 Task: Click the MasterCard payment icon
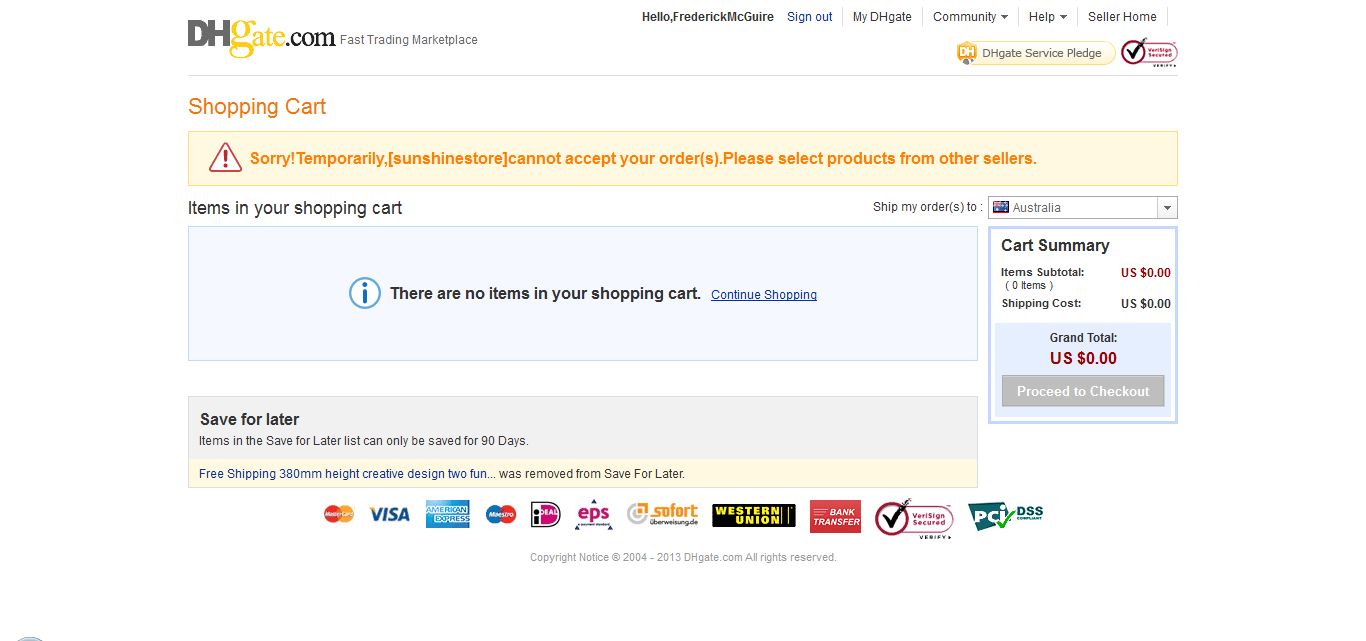pos(339,514)
